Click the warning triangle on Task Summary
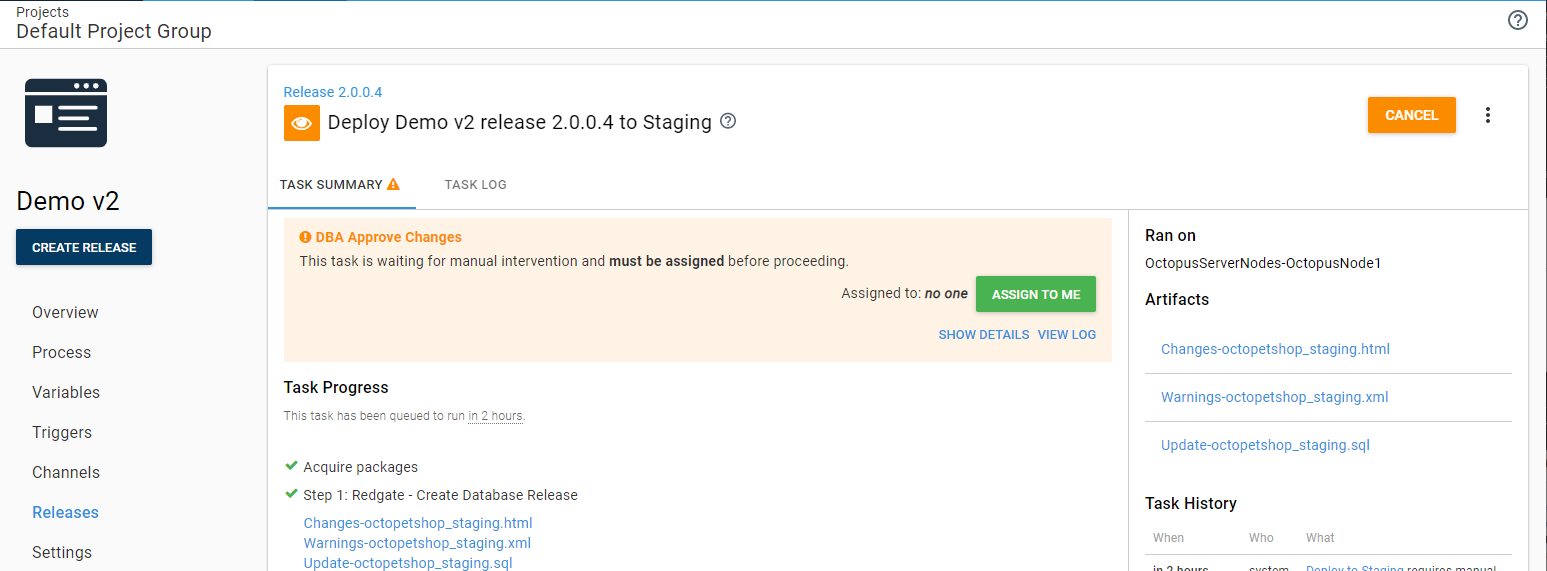 coord(393,184)
